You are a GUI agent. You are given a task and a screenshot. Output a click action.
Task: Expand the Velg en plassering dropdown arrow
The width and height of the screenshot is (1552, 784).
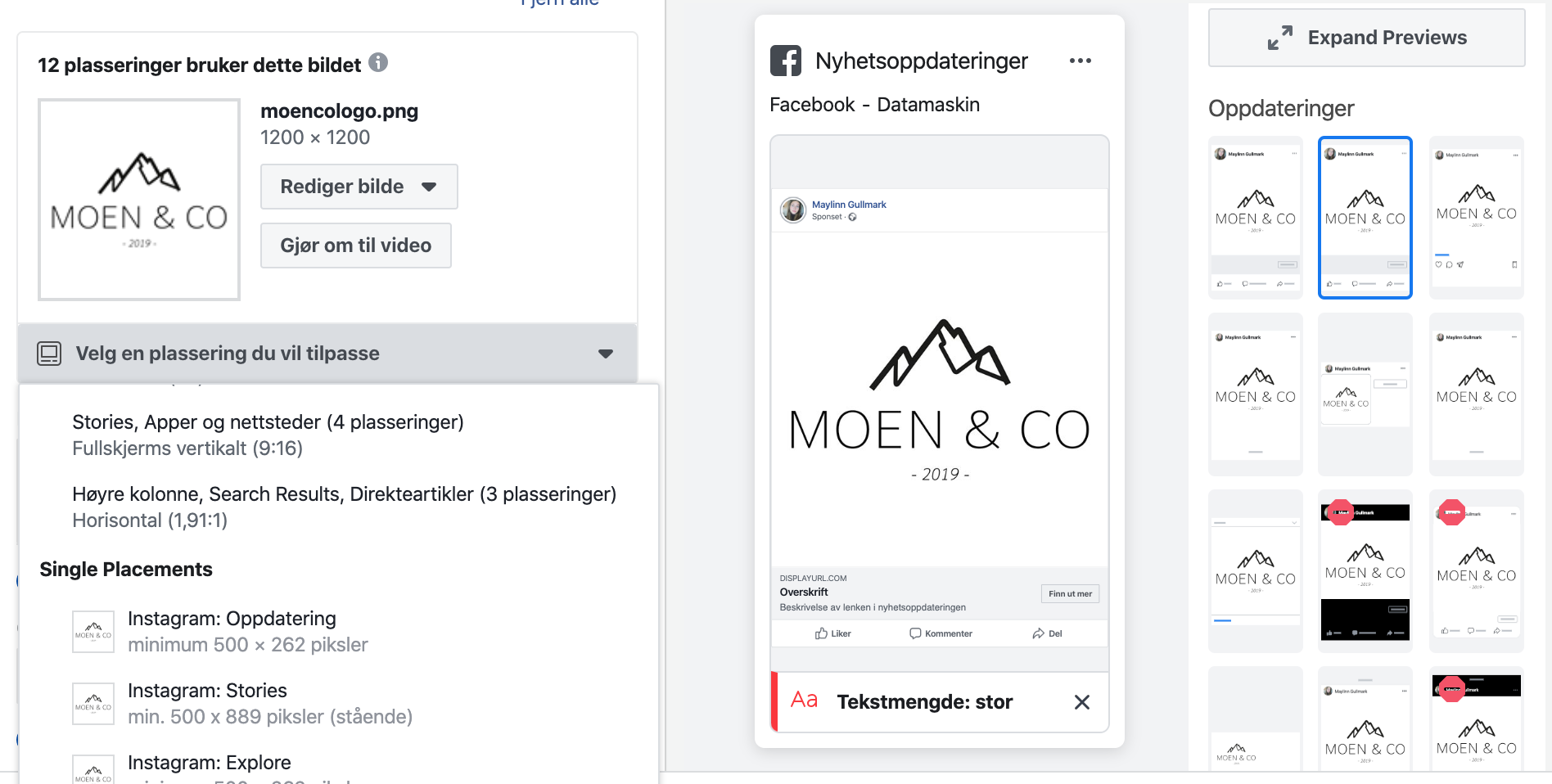[x=606, y=354]
